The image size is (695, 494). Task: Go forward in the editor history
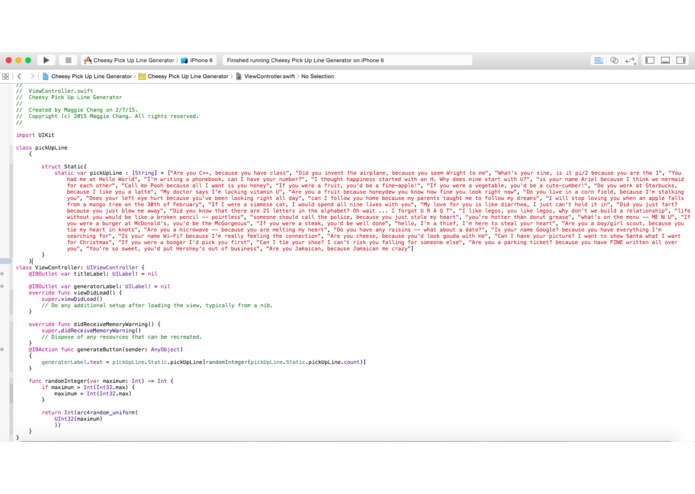tap(32, 76)
